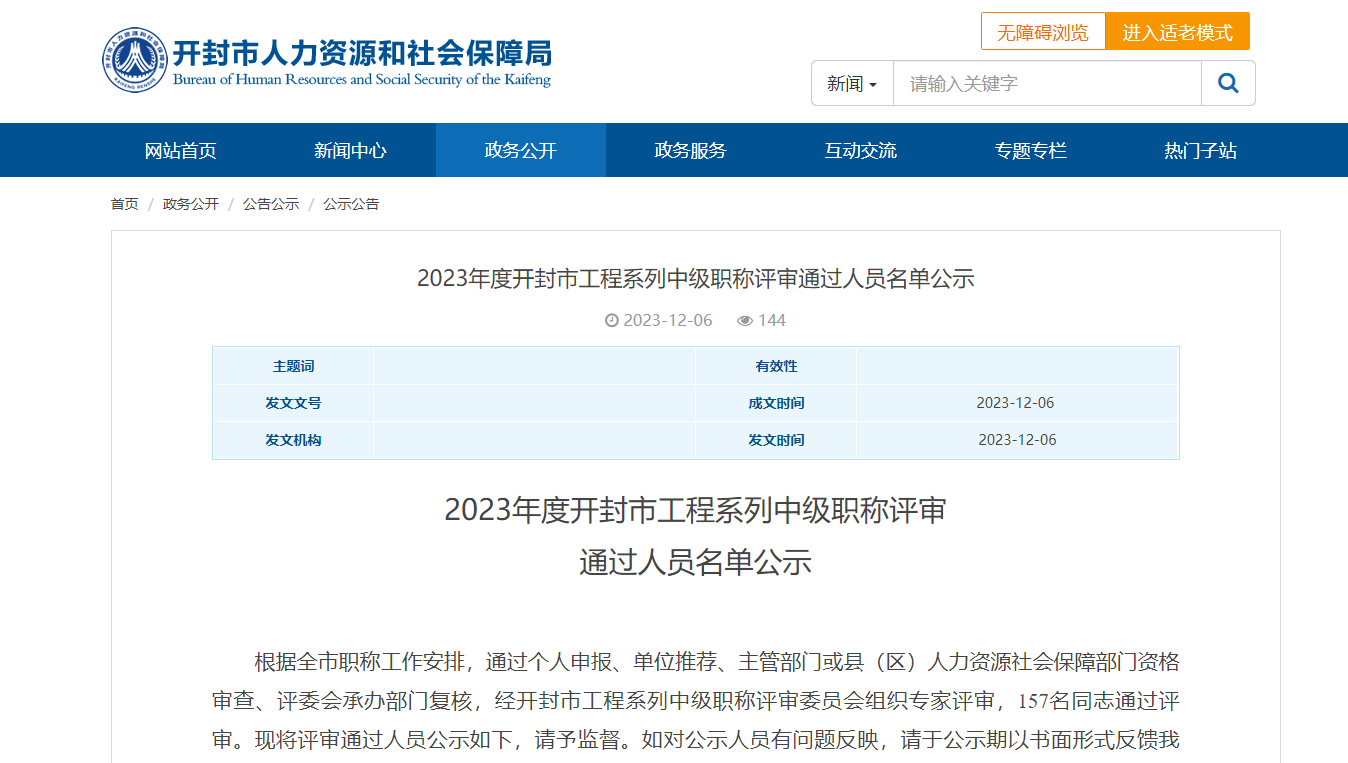Click the magnifier search icon button

[x=1228, y=83]
